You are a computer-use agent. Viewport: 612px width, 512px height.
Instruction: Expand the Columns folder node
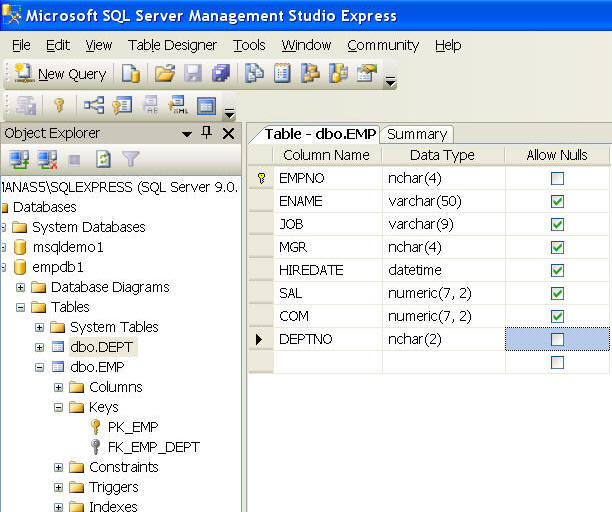(x=59, y=388)
